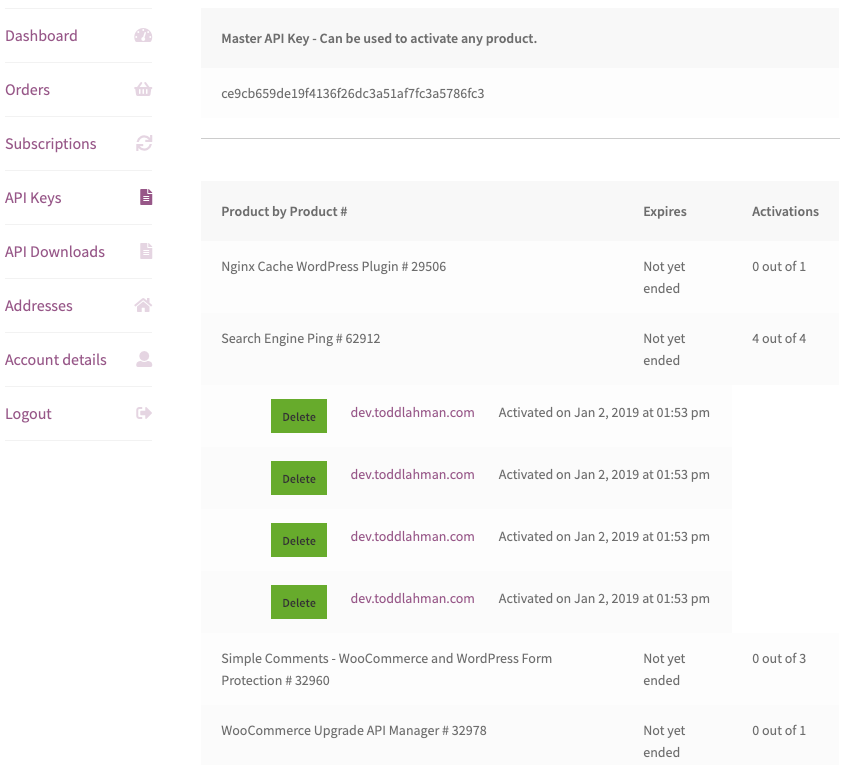Click the Nginx Cache WordPress Plugin row
The width and height of the screenshot is (845, 765).
pos(333,266)
